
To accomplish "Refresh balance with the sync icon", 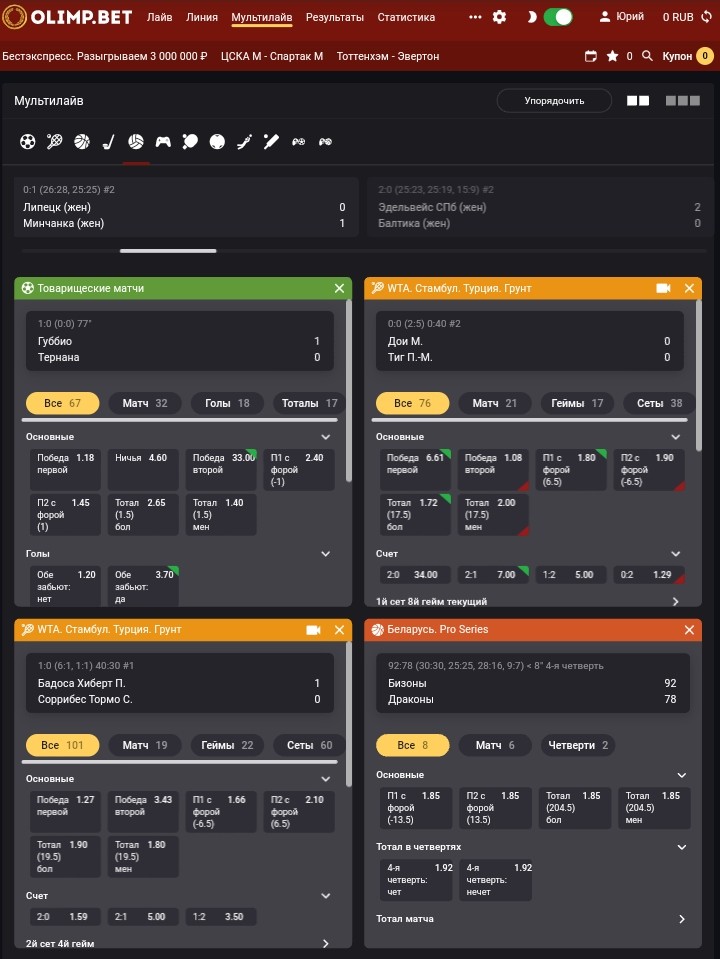I will tap(707, 17).
